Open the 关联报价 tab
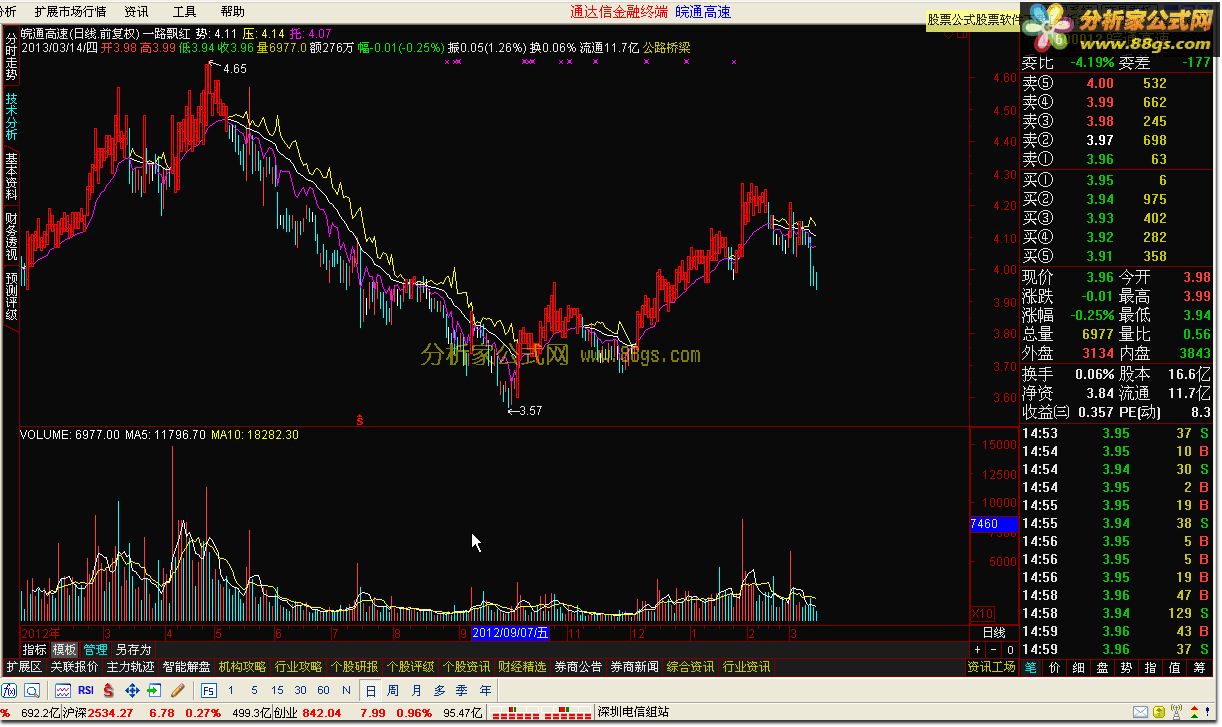 click(75, 667)
